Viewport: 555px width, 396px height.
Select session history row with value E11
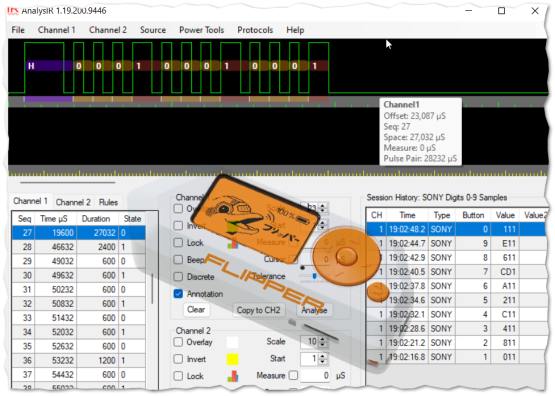pyautogui.click(x=456, y=243)
